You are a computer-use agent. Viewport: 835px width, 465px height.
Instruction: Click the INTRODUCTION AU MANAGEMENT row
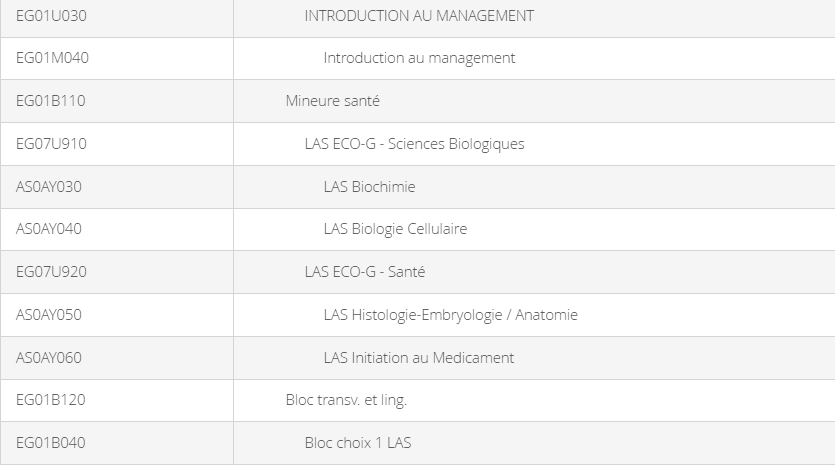pos(419,16)
